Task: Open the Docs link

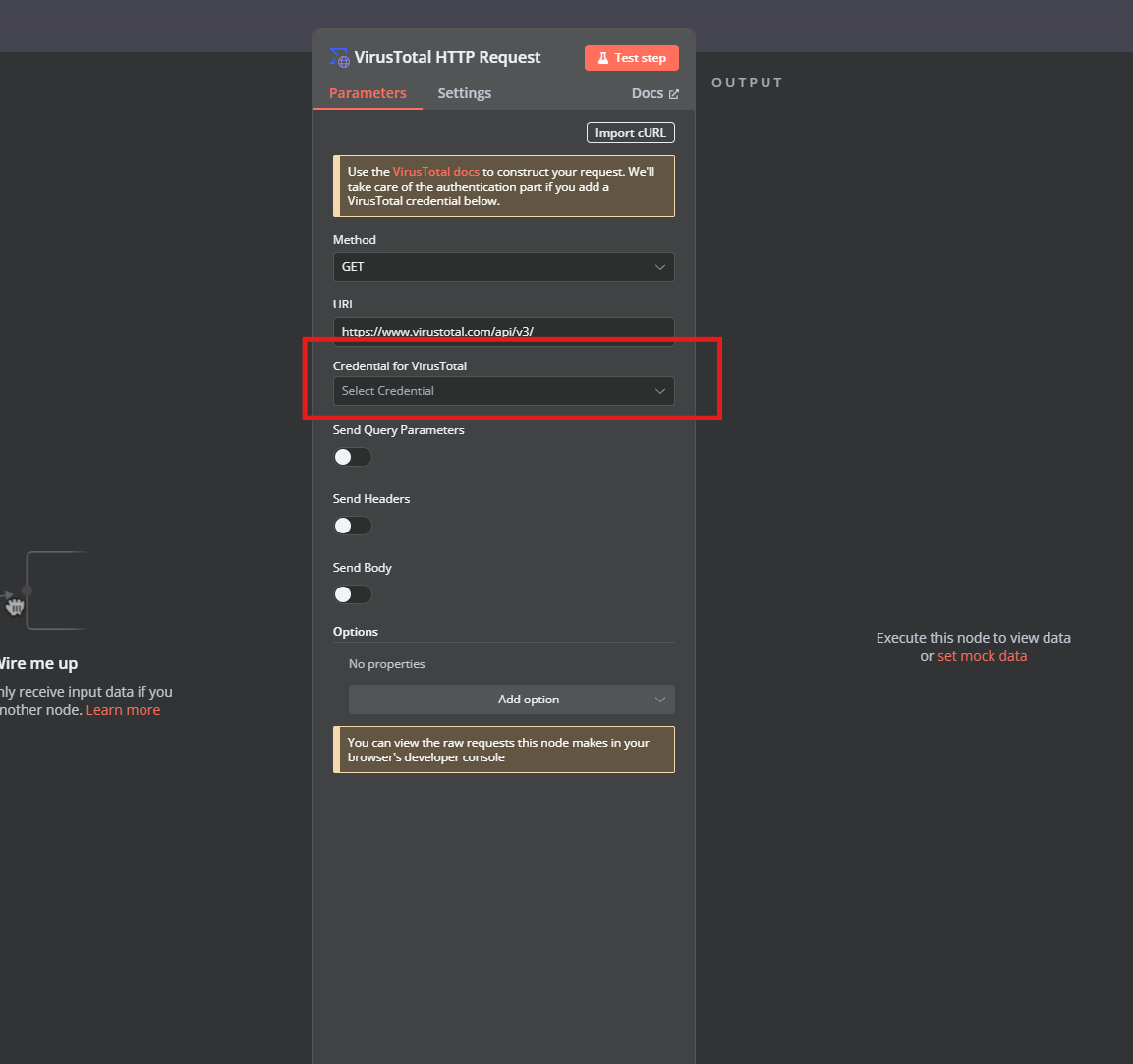Action: [x=654, y=93]
